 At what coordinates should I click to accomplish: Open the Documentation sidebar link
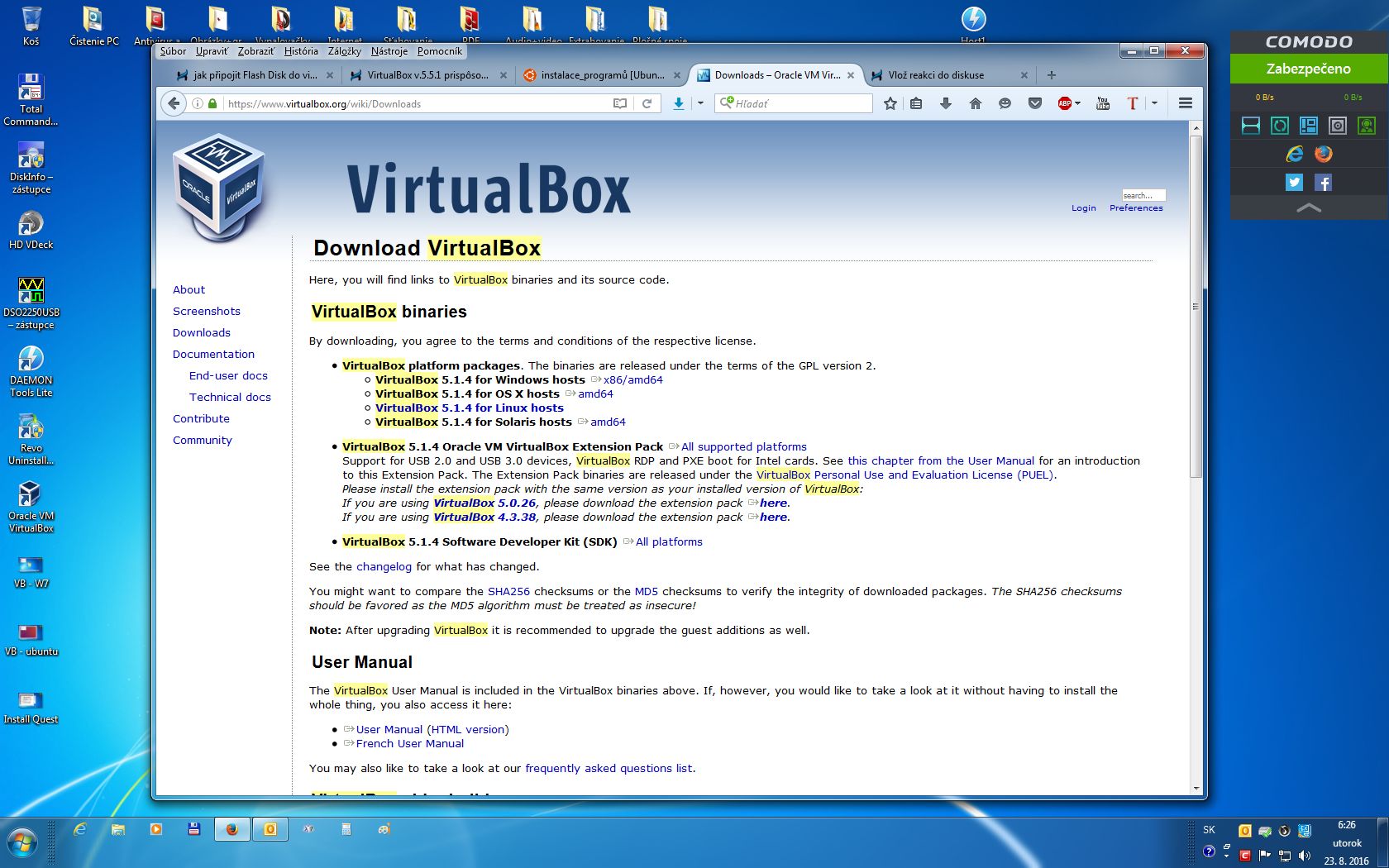(213, 355)
